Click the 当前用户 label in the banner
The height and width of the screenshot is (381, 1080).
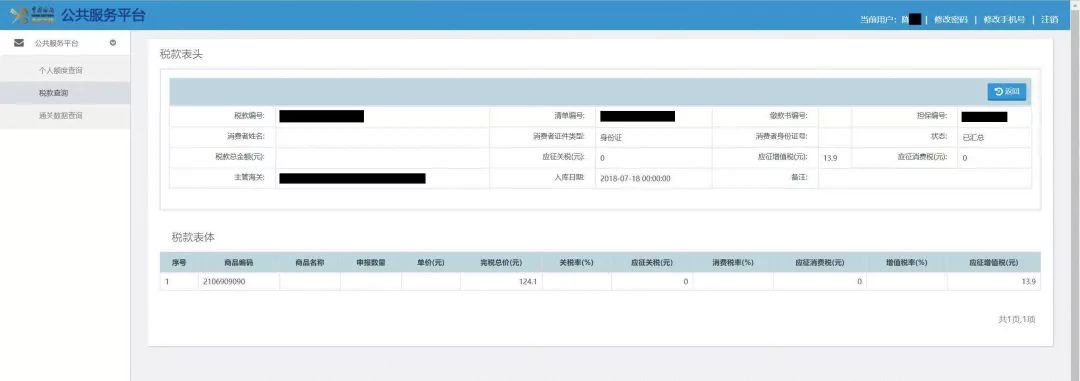pos(878,19)
